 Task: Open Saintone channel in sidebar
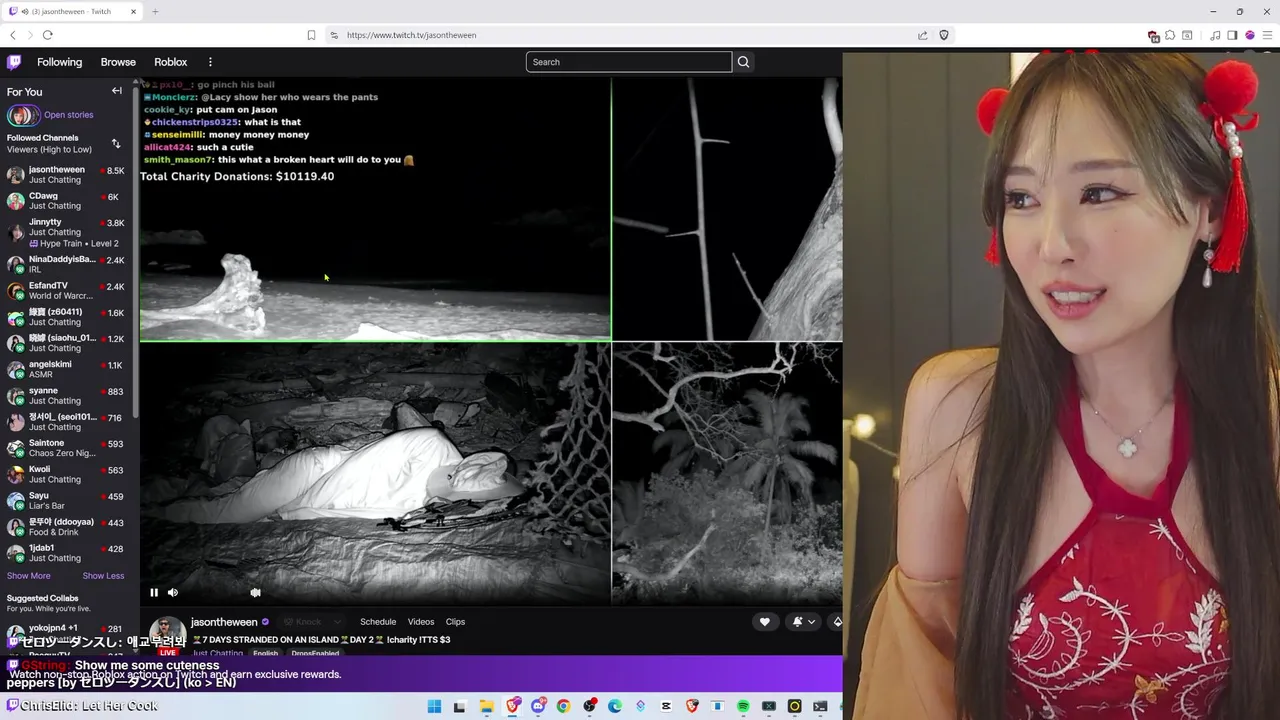point(66,448)
